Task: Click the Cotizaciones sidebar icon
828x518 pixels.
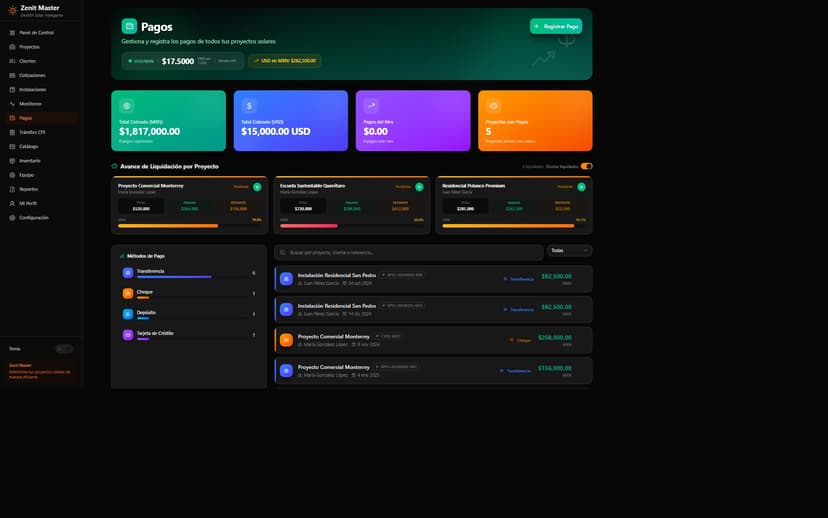Action: coord(12,75)
